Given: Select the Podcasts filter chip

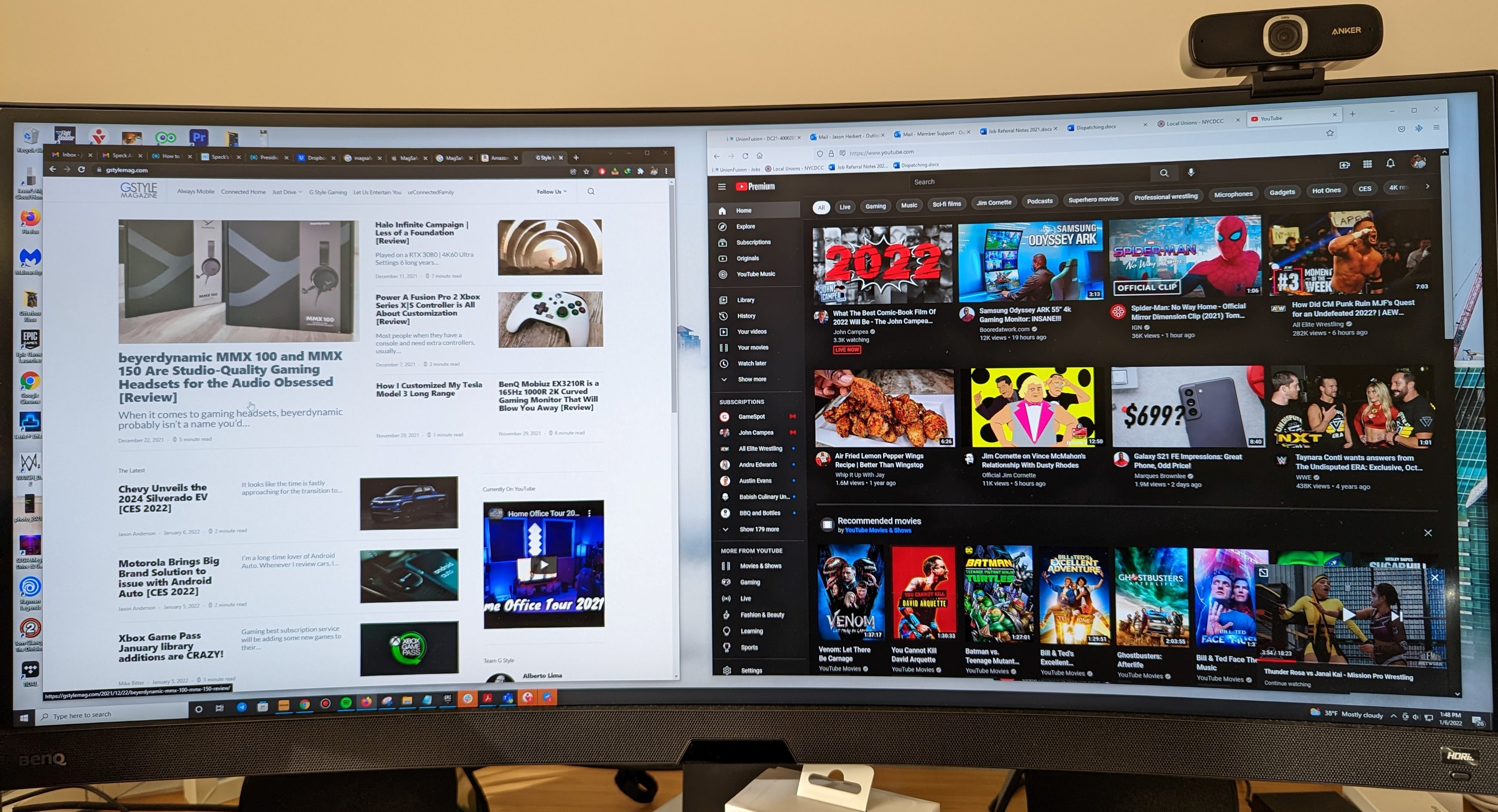Looking at the screenshot, I should click(1039, 201).
